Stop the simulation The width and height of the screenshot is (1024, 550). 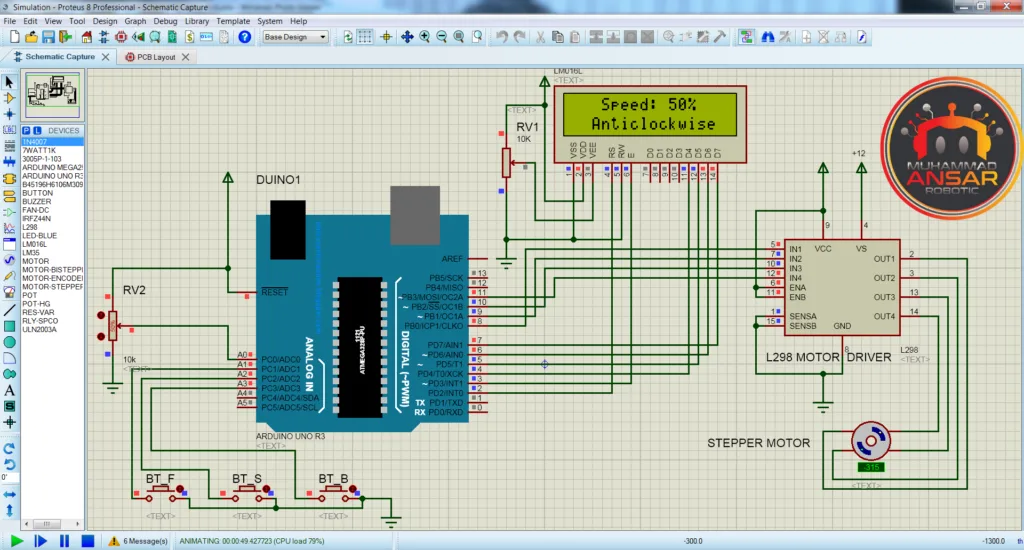pos(88,541)
